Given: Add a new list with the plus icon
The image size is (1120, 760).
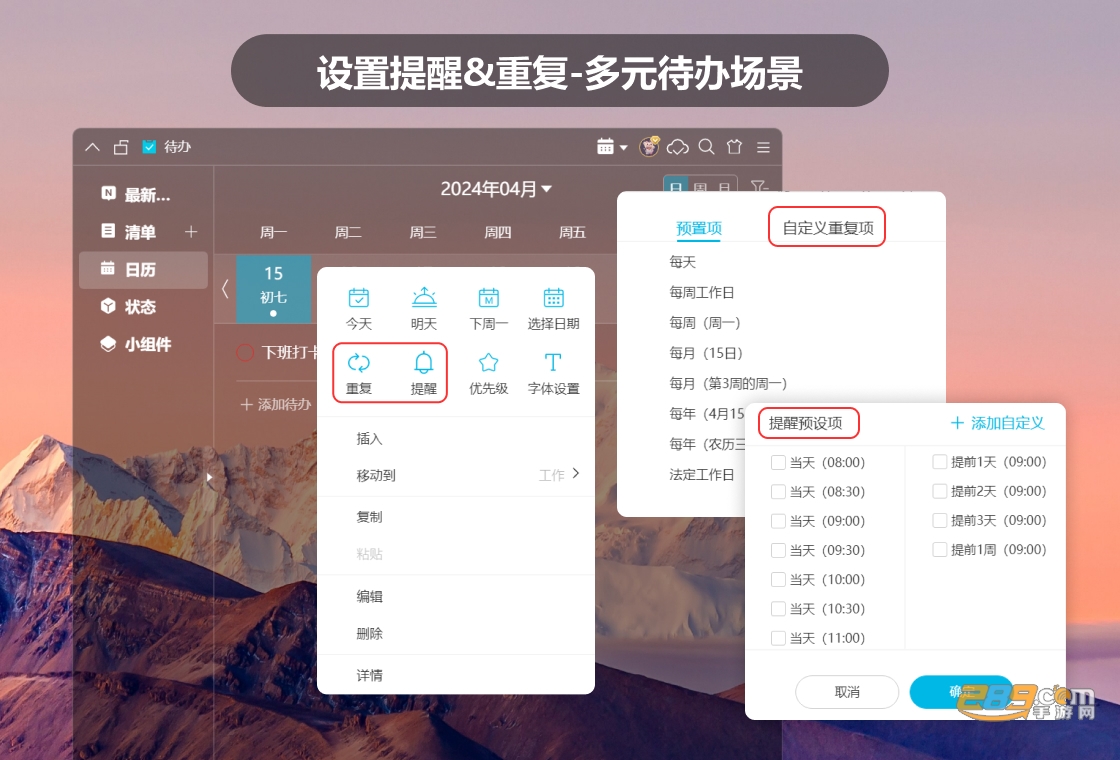Looking at the screenshot, I should (191, 231).
